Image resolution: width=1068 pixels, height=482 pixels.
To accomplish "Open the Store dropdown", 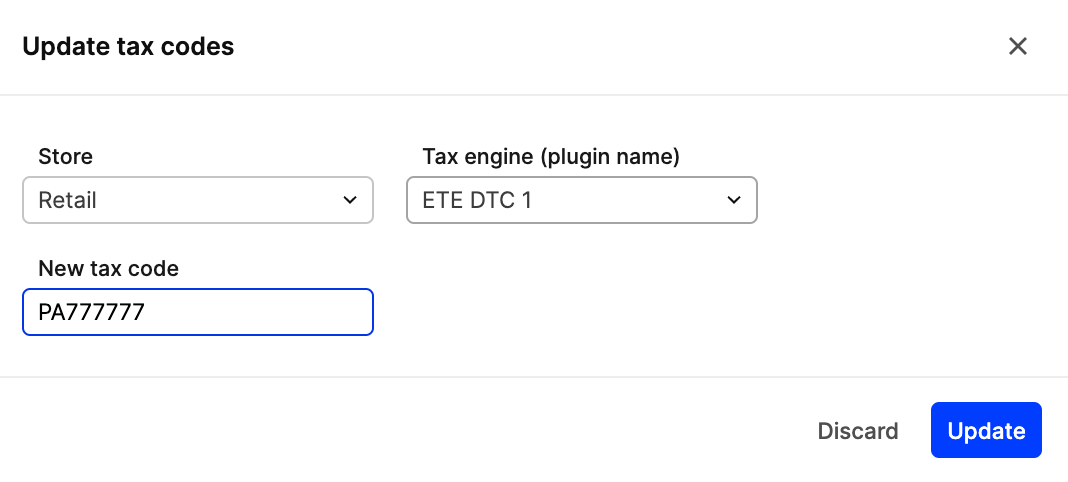I will click(197, 200).
